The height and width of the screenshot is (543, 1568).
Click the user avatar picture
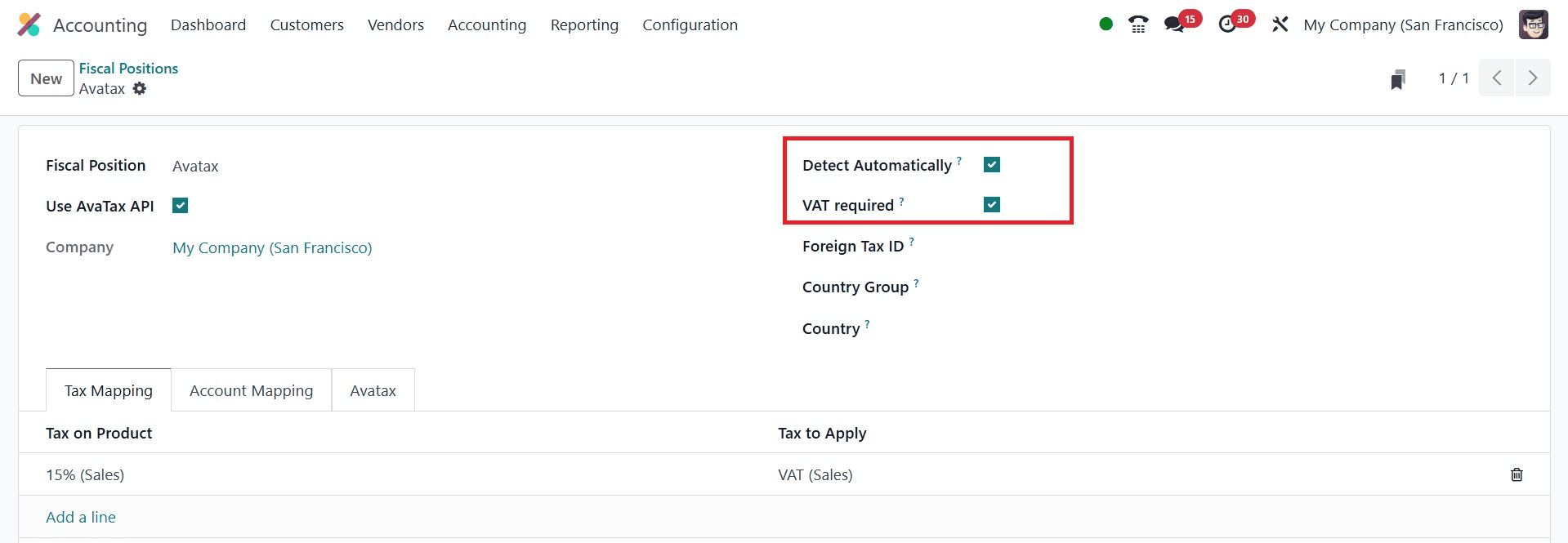[1533, 24]
